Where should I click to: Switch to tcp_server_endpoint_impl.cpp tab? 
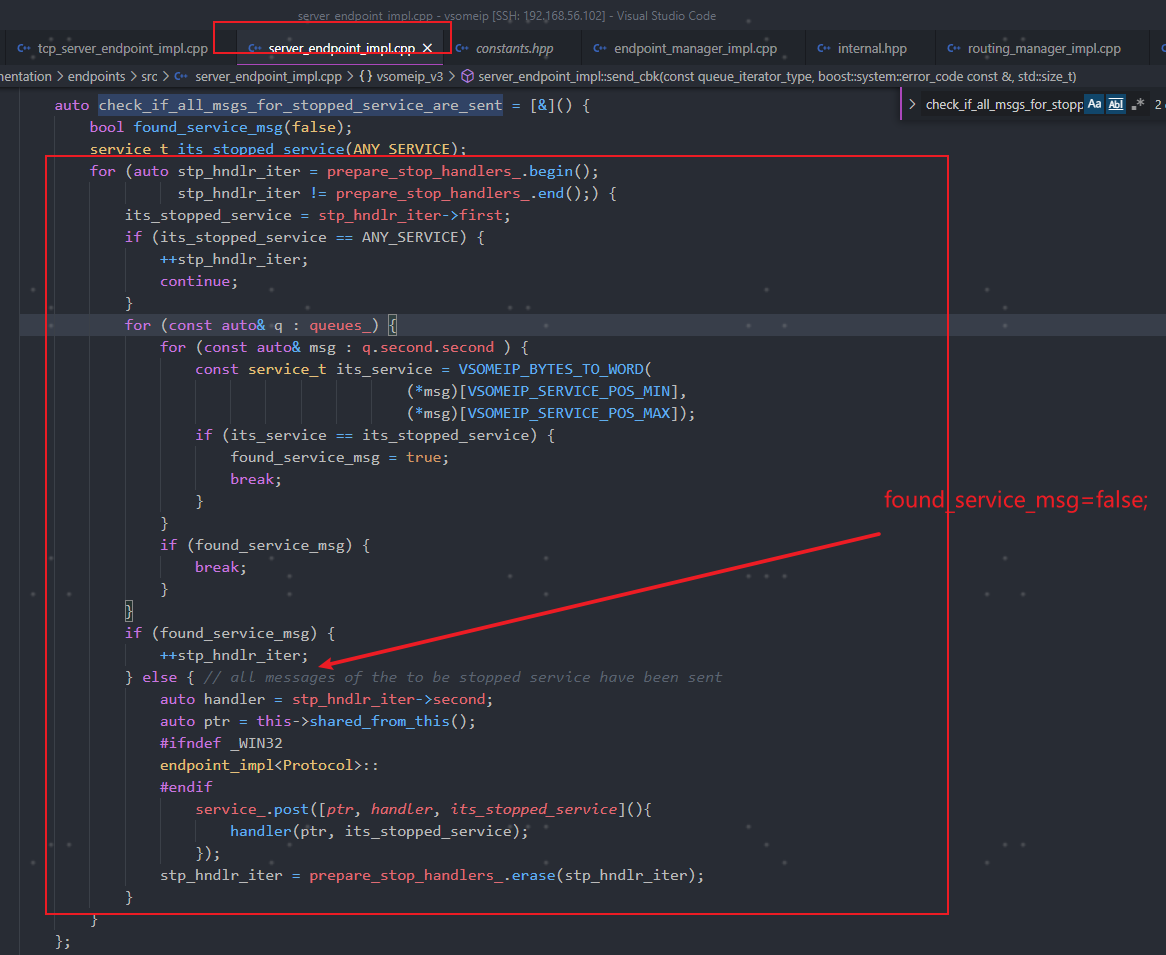tap(123, 48)
